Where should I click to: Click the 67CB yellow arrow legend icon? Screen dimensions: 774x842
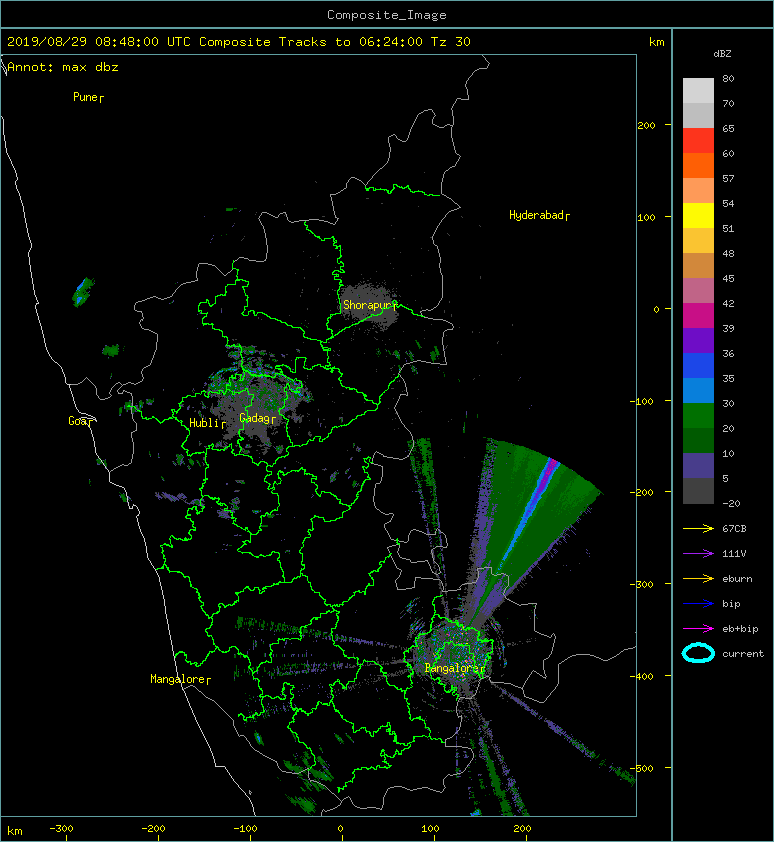click(x=698, y=529)
